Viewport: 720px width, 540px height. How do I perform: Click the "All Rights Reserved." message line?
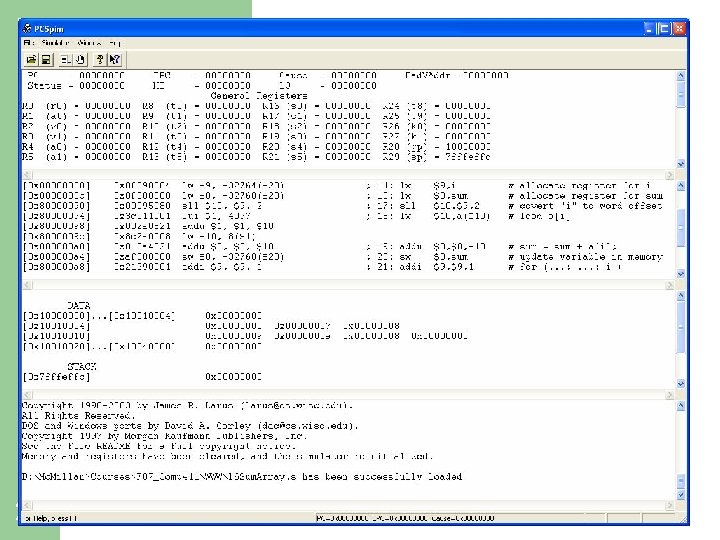pyautogui.click(x=79, y=416)
